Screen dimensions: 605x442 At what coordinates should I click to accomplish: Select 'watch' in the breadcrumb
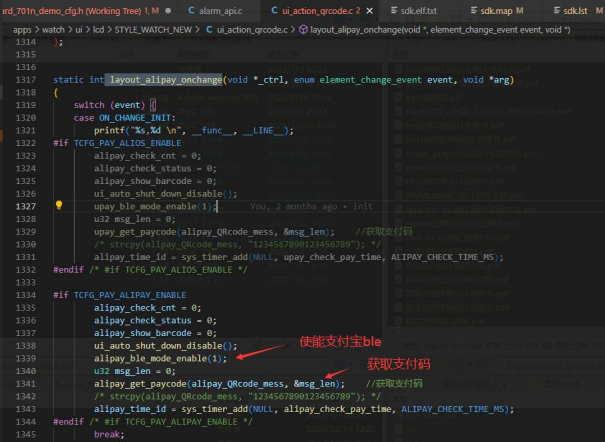(53, 30)
